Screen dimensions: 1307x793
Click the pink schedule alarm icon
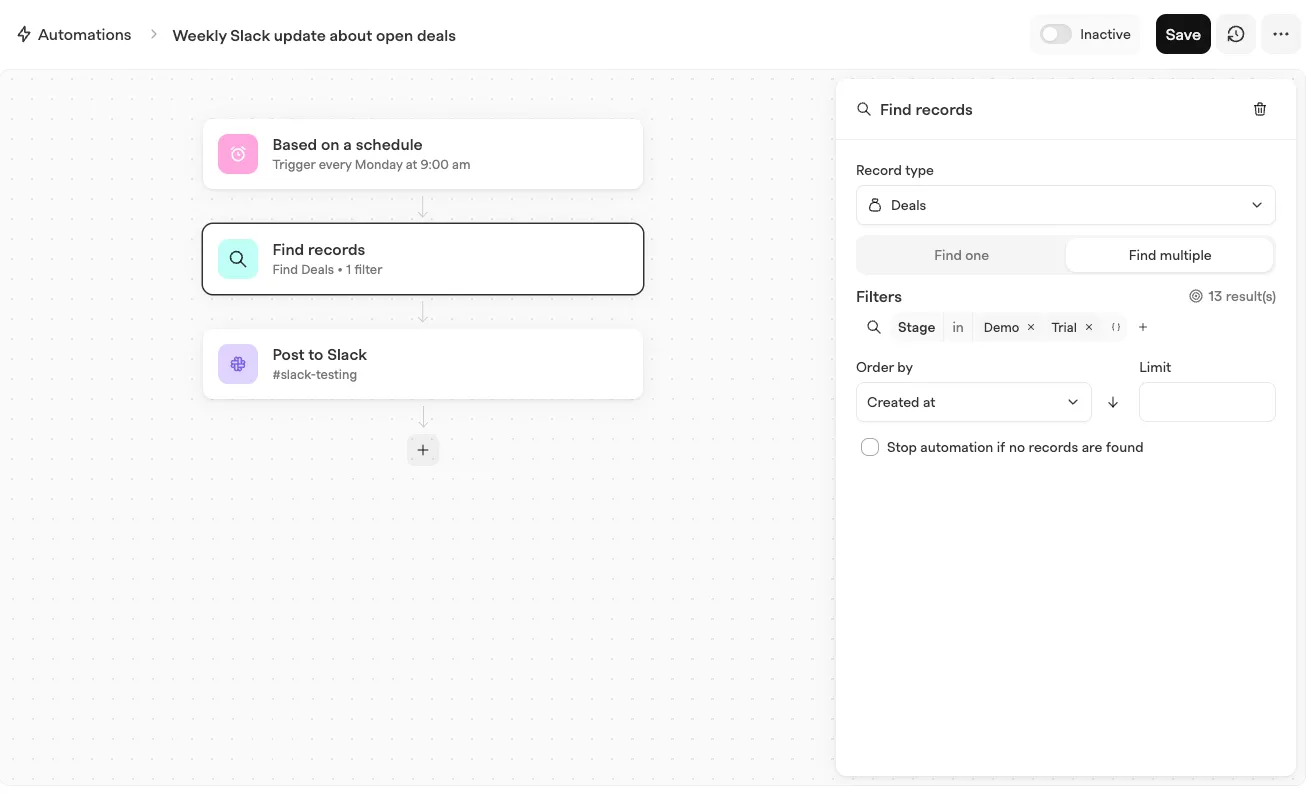[x=238, y=154]
